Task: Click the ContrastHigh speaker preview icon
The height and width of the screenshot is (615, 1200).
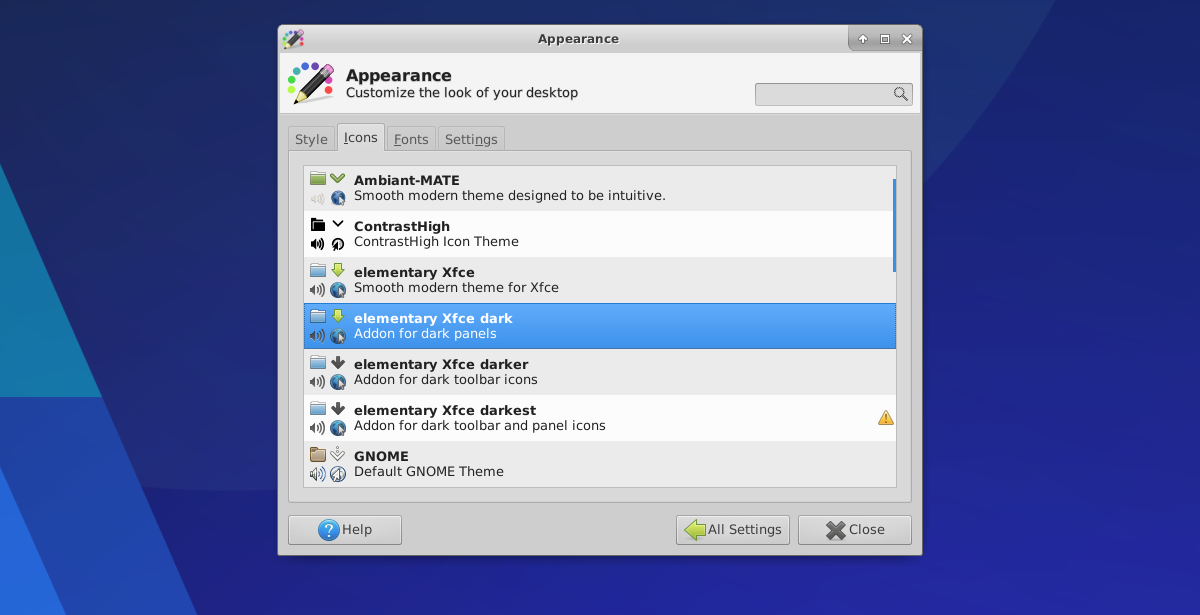Action: pyautogui.click(x=318, y=244)
